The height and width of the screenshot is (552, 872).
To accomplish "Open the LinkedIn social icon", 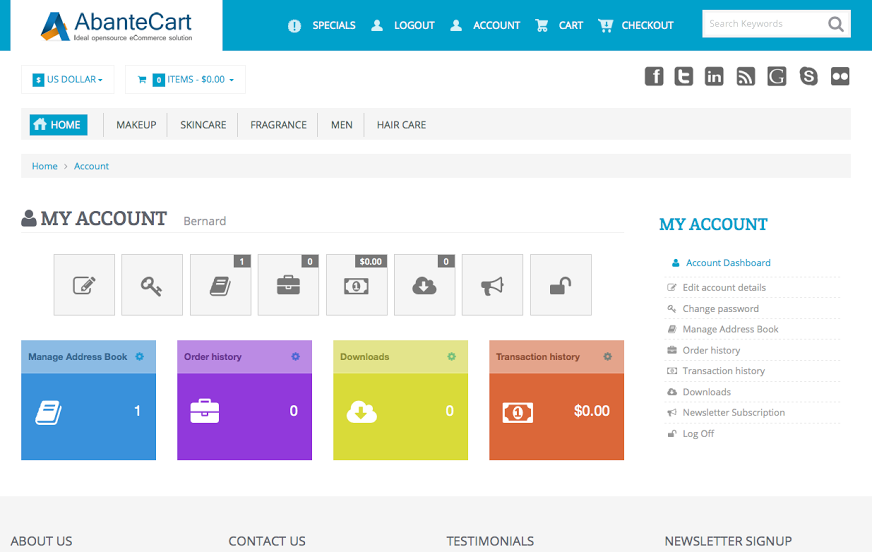I will click(714, 76).
